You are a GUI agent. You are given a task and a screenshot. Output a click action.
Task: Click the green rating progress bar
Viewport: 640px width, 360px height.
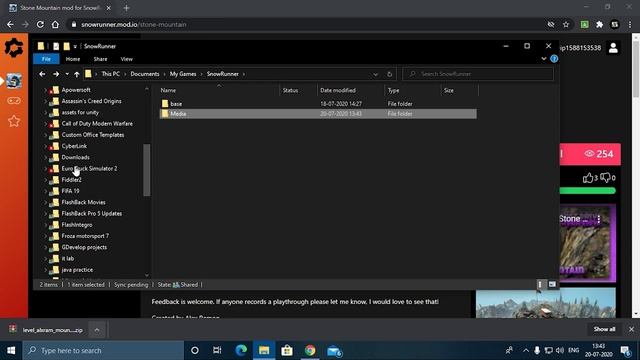click(x=587, y=191)
